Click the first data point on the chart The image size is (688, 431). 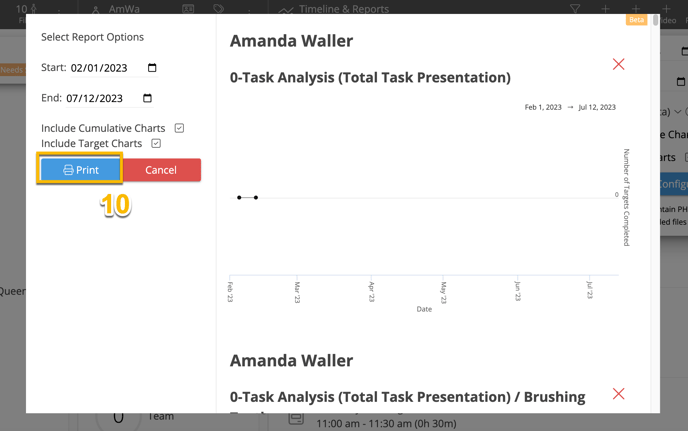tap(239, 197)
